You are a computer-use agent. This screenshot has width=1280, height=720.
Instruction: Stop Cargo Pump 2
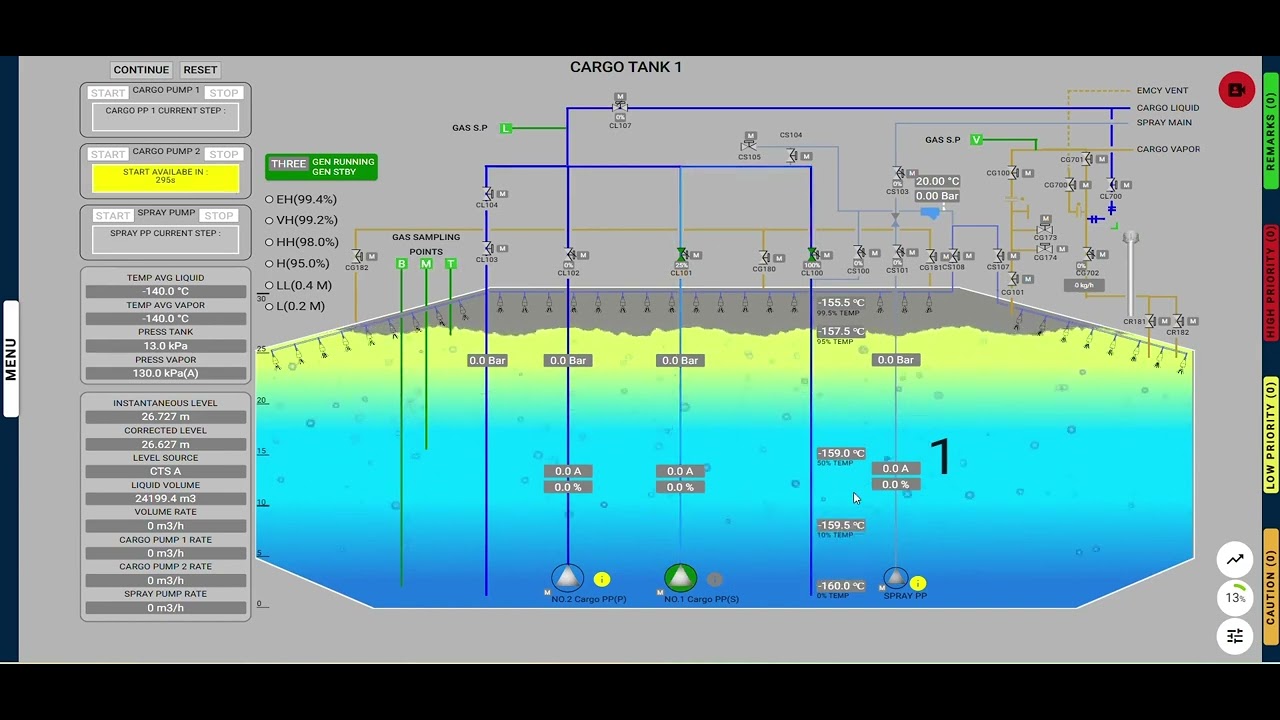[x=224, y=154]
